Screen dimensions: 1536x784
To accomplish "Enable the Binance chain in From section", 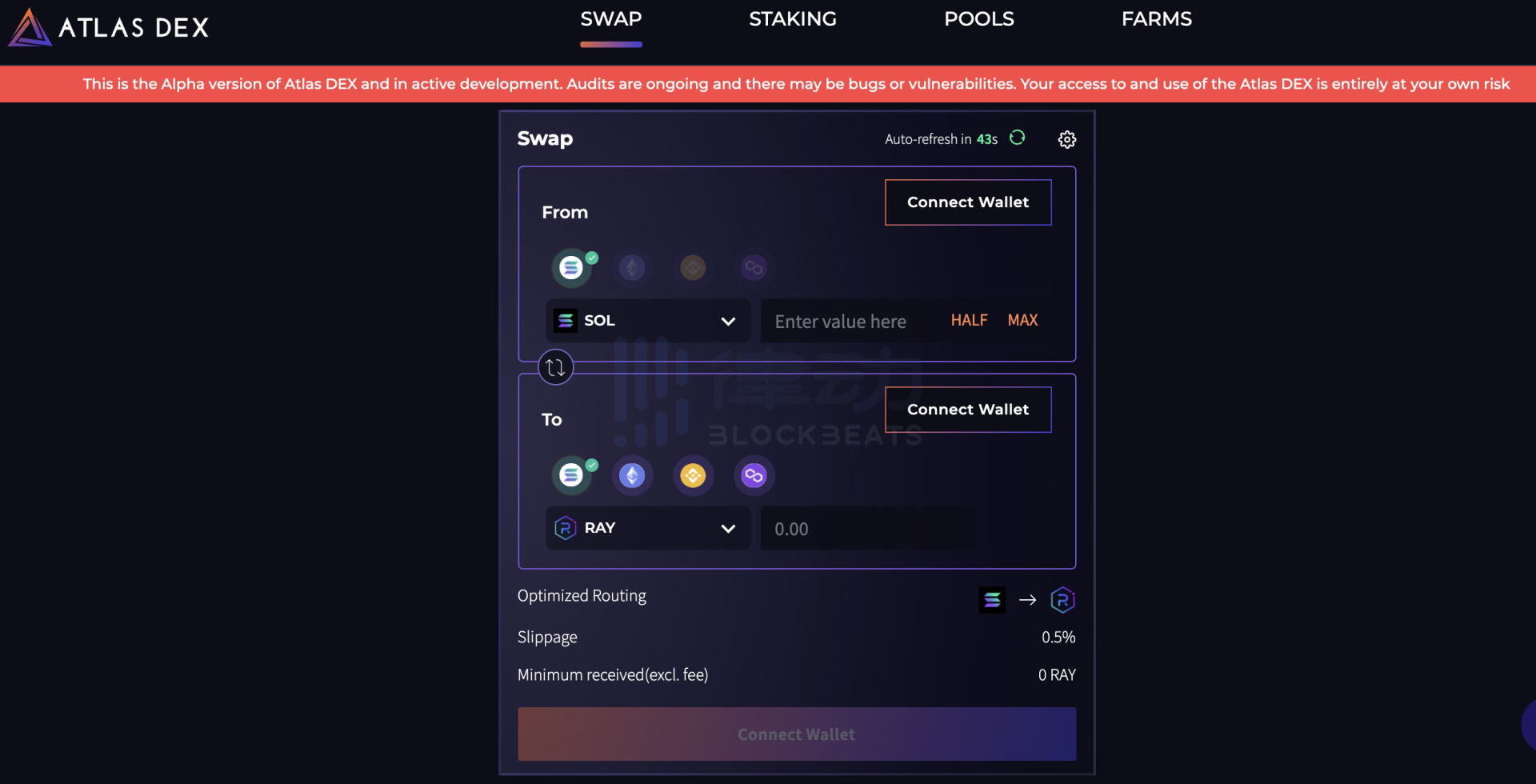I will pos(693,267).
